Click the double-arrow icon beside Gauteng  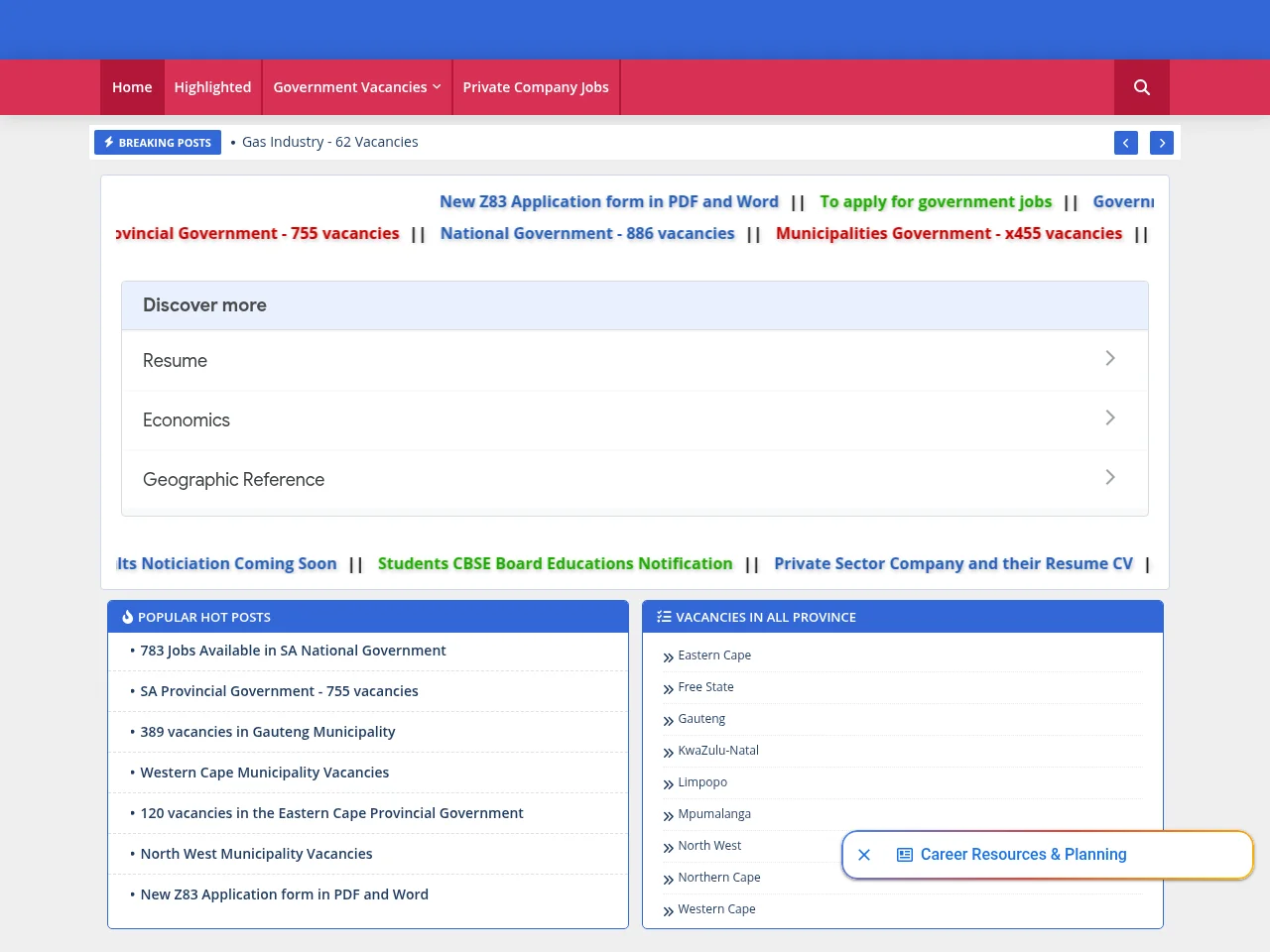(x=668, y=720)
